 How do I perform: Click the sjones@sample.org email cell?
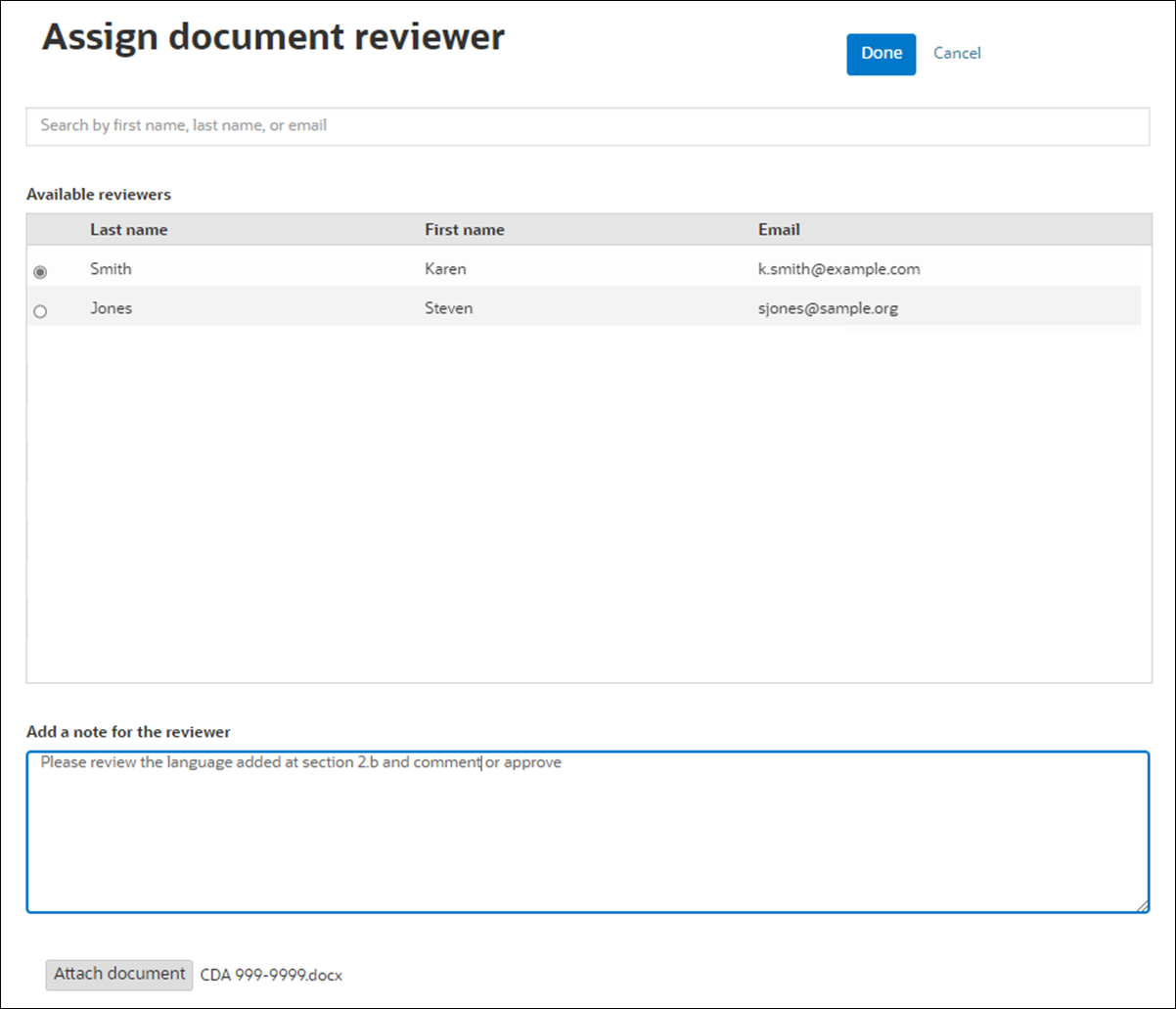point(828,307)
